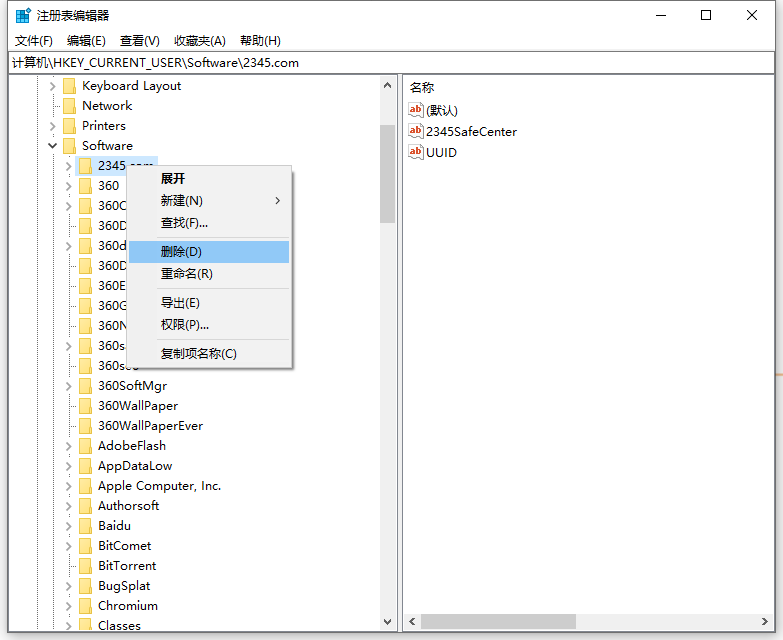The height and width of the screenshot is (640, 783).
Task: Click the registry path address bar
Action: tap(400, 62)
